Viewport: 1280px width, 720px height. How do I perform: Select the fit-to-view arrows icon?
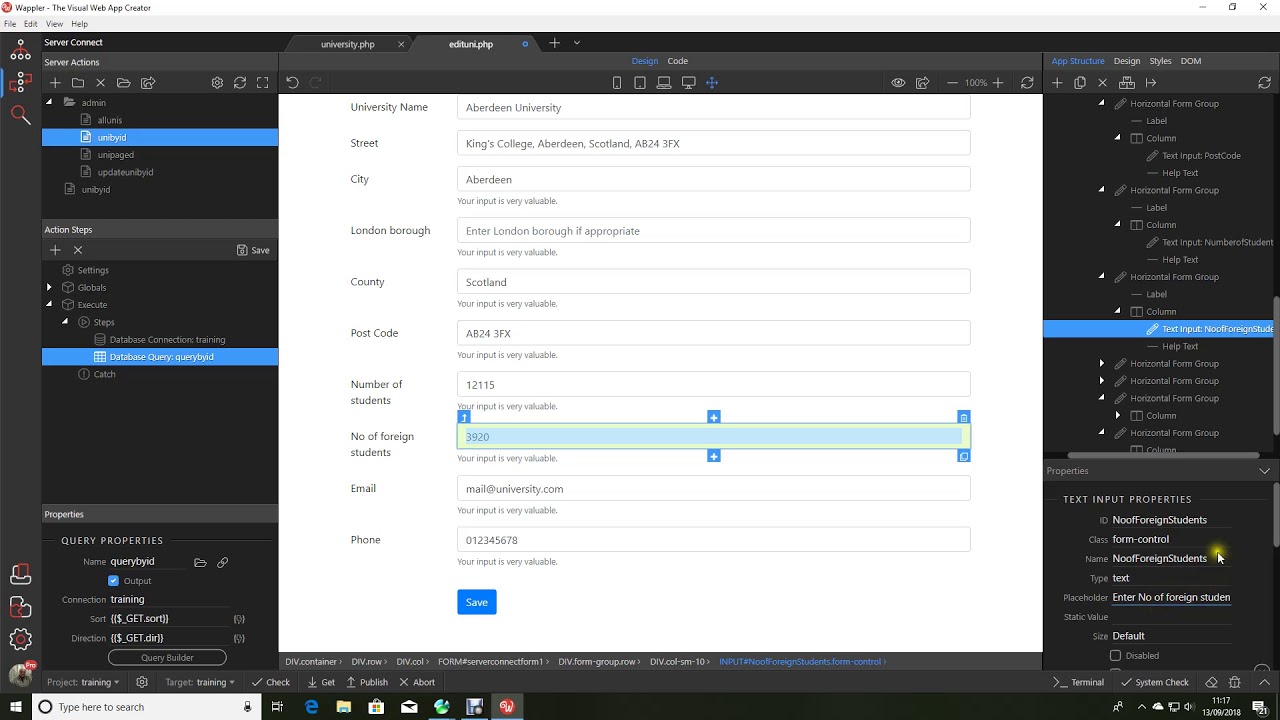click(712, 83)
